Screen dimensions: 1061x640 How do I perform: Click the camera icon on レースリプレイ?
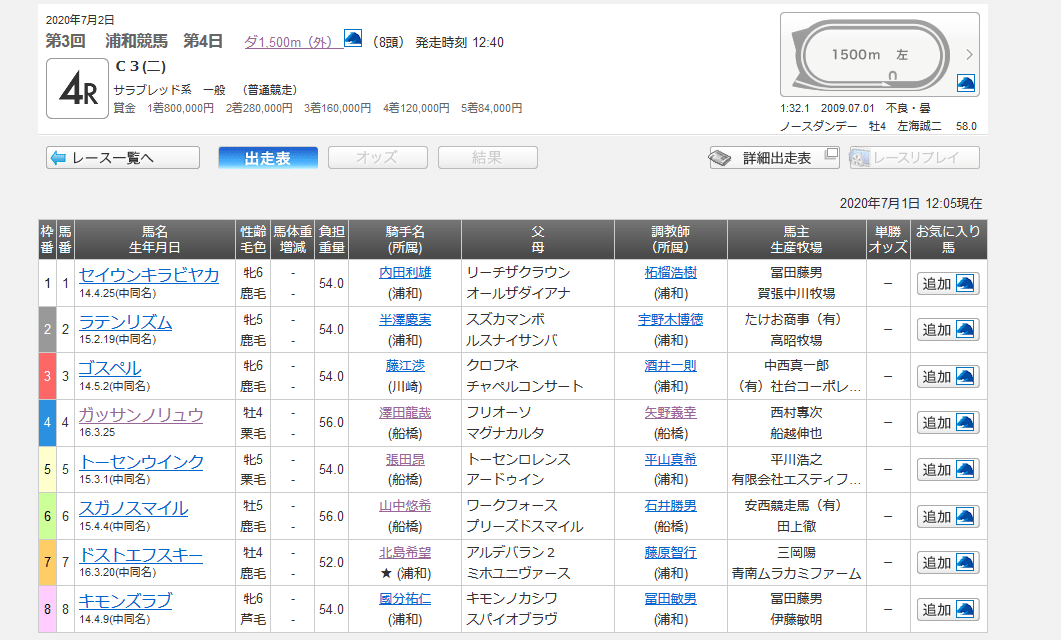pos(861,157)
